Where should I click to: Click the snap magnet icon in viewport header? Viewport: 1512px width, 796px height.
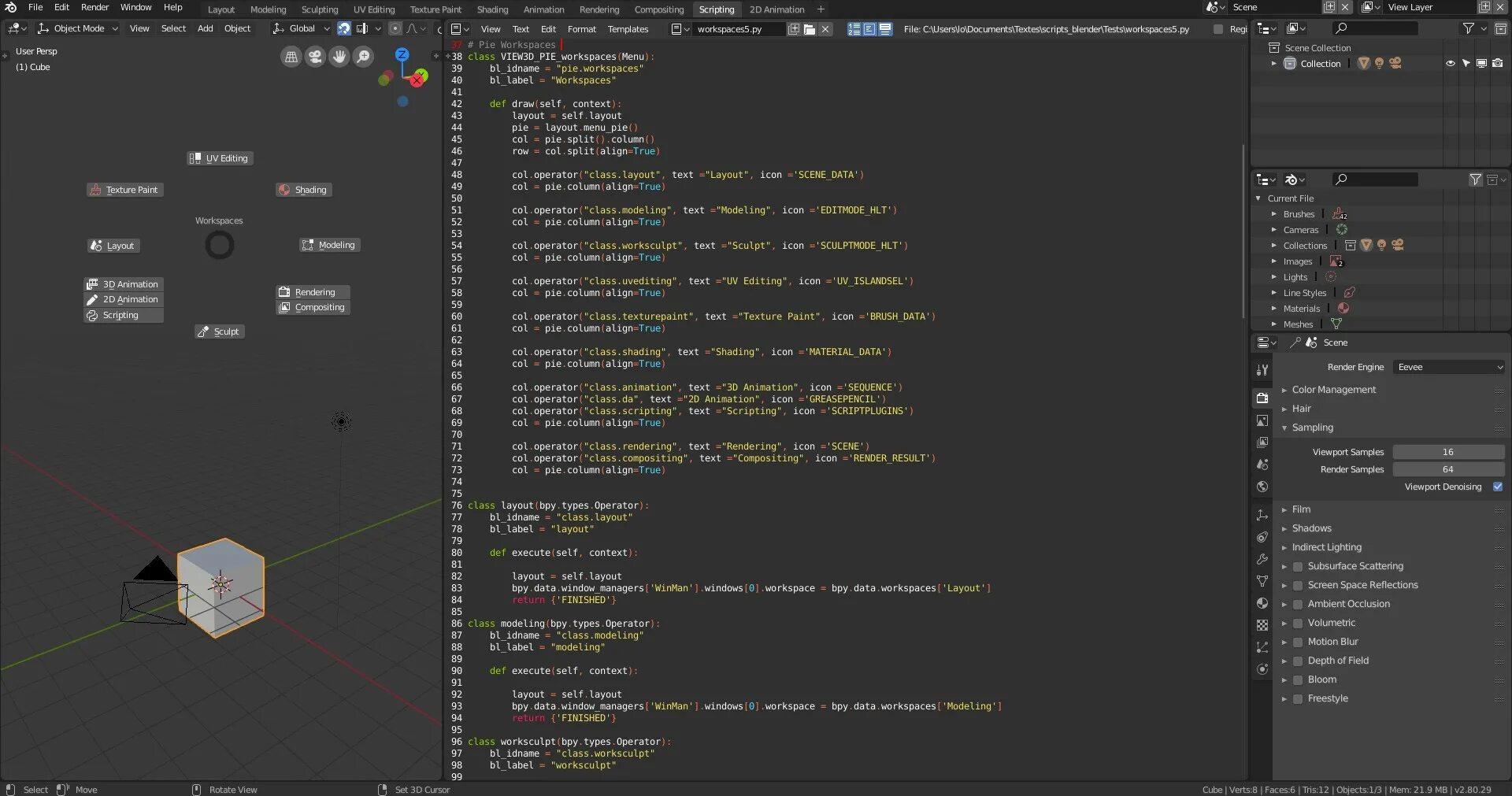tap(344, 28)
